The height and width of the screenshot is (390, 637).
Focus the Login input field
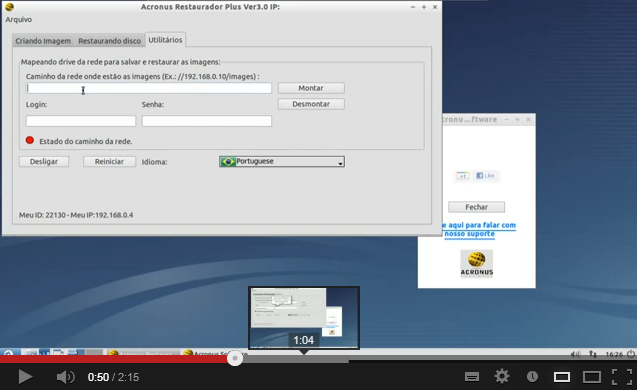point(81,121)
